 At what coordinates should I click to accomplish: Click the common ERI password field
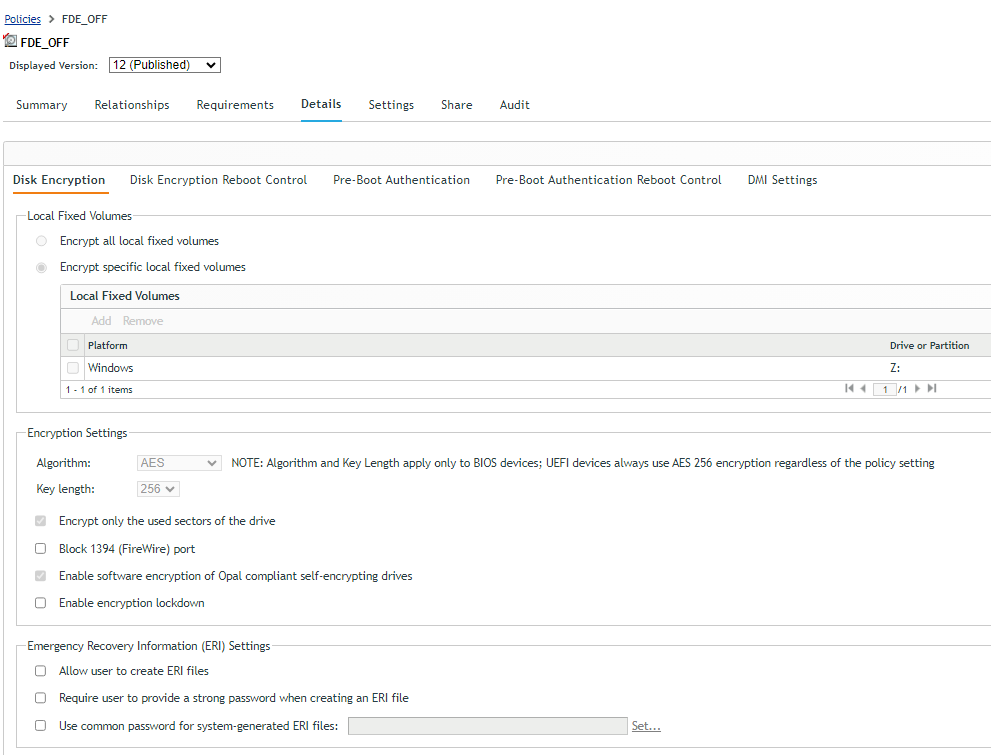(488, 726)
